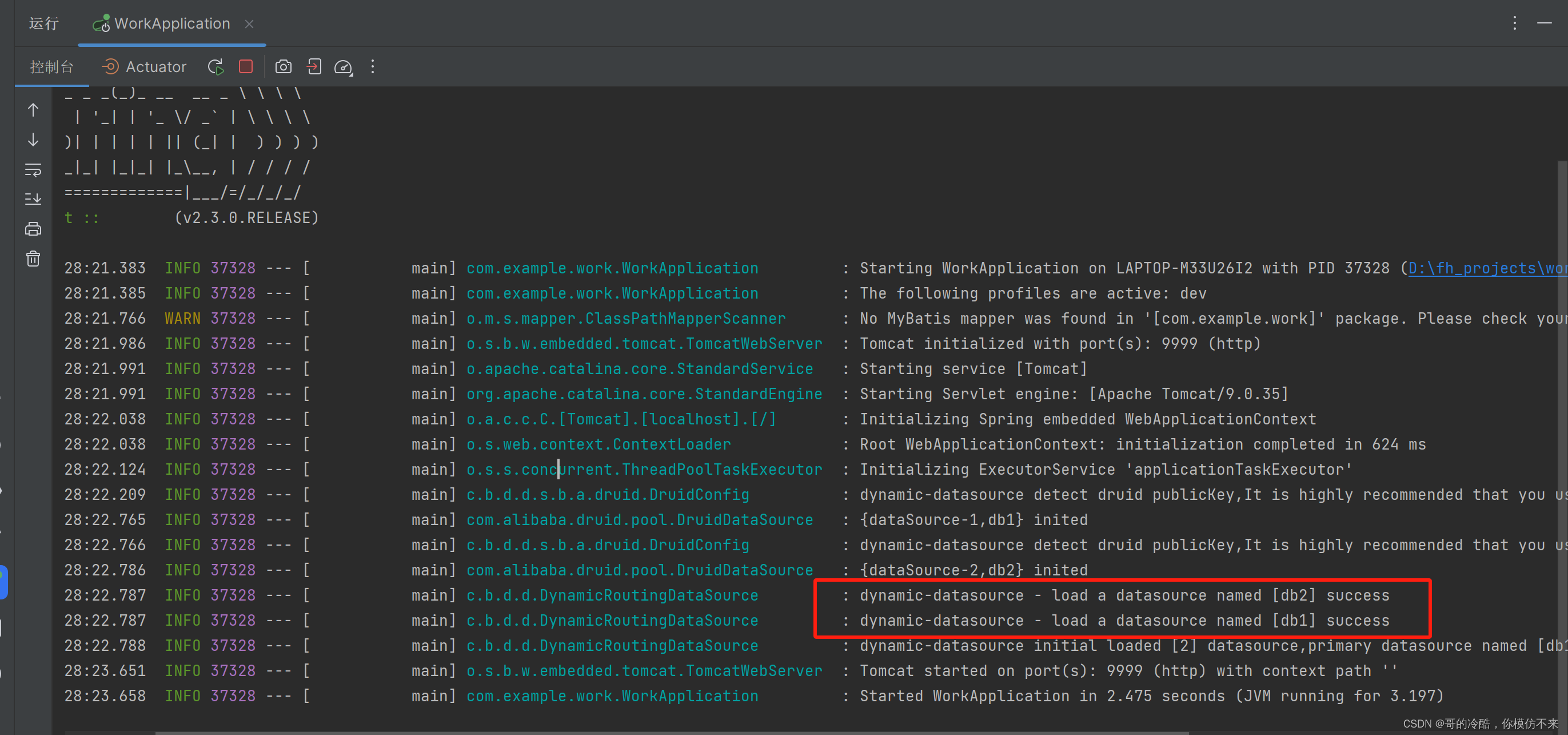Move down the stack trace
Image resolution: width=1568 pixels, height=735 pixels.
click(x=33, y=140)
